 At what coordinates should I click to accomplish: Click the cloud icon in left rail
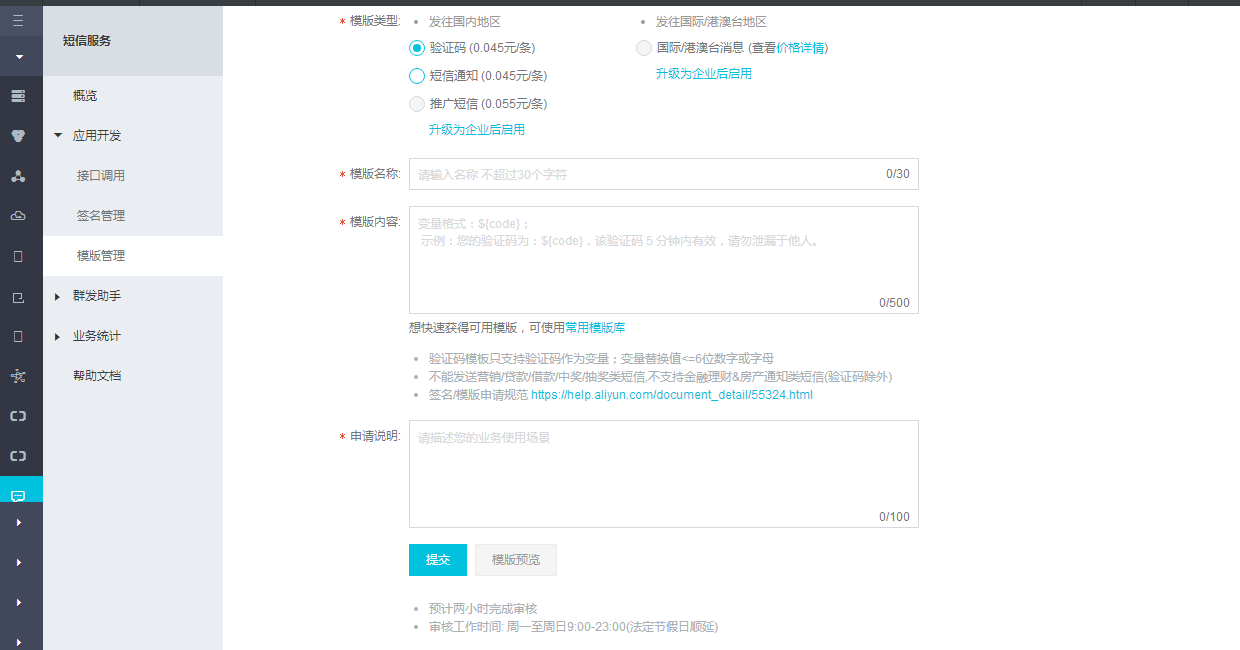pos(18,216)
